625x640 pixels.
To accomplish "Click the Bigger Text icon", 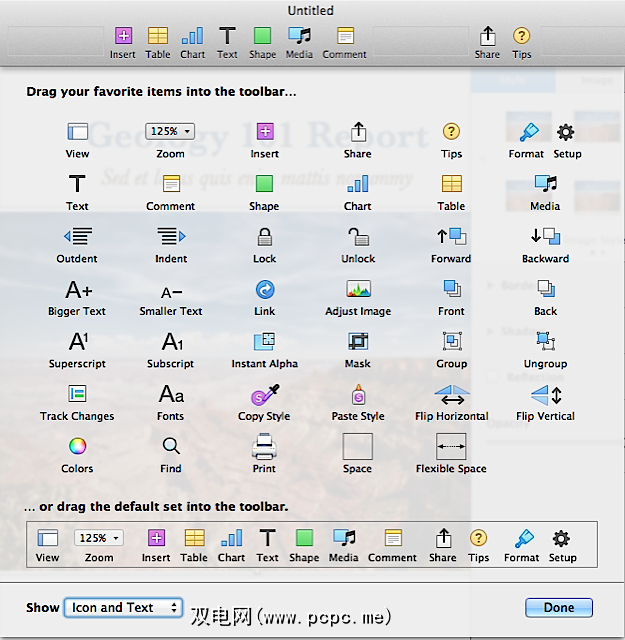I will point(77,290).
